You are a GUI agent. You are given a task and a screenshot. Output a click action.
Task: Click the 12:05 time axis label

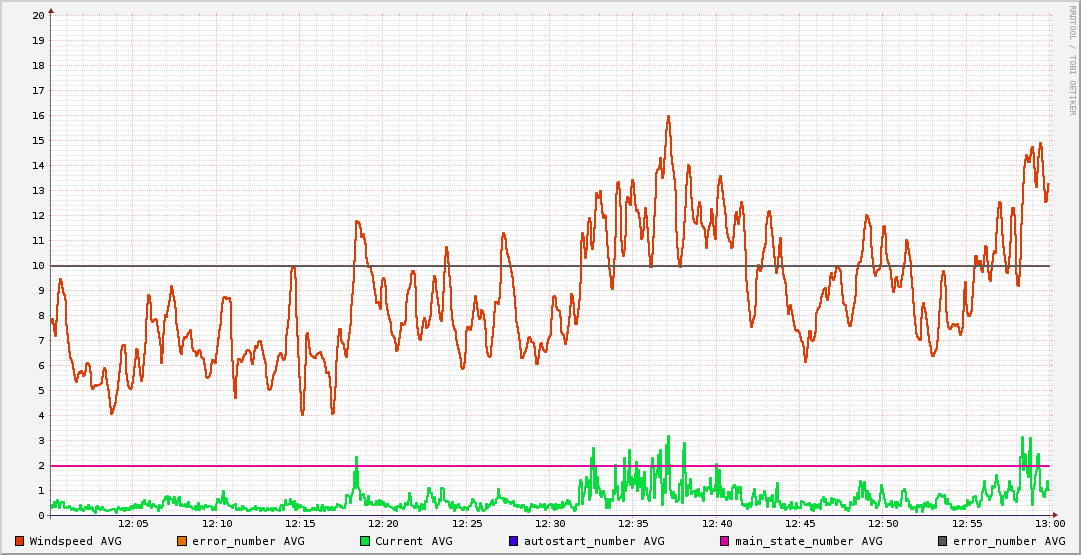click(x=134, y=523)
